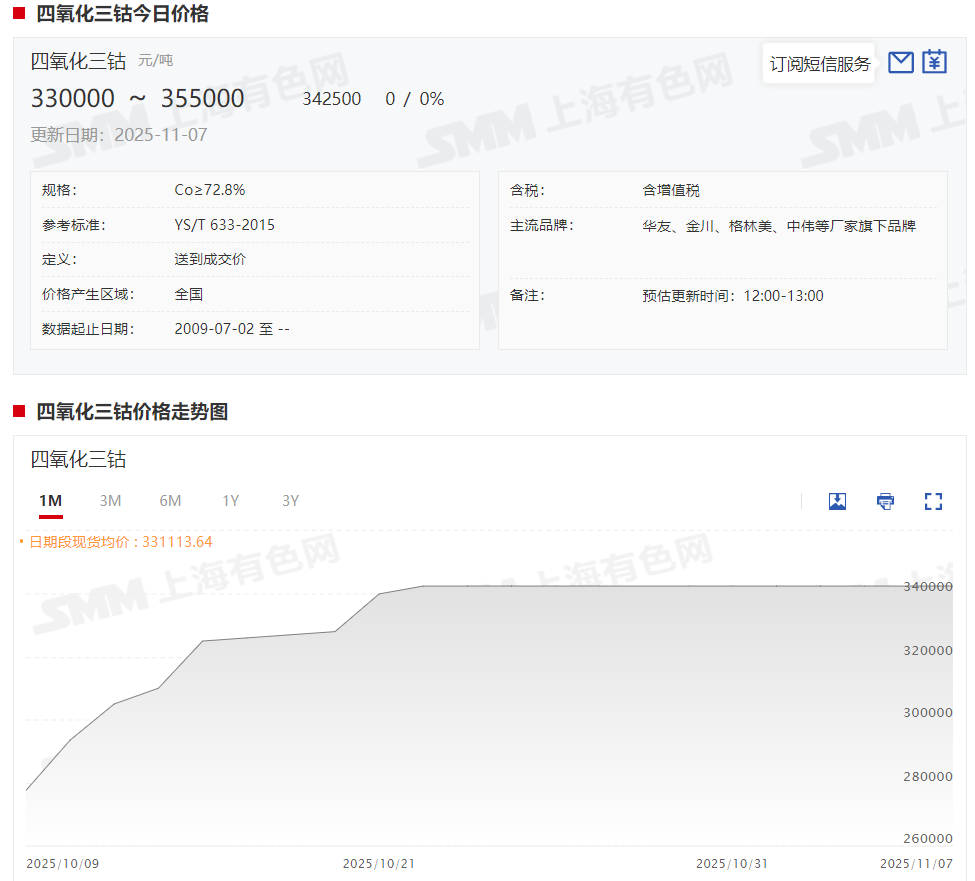Click the YS/T 633-2015 reference standard

(x=224, y=225)
